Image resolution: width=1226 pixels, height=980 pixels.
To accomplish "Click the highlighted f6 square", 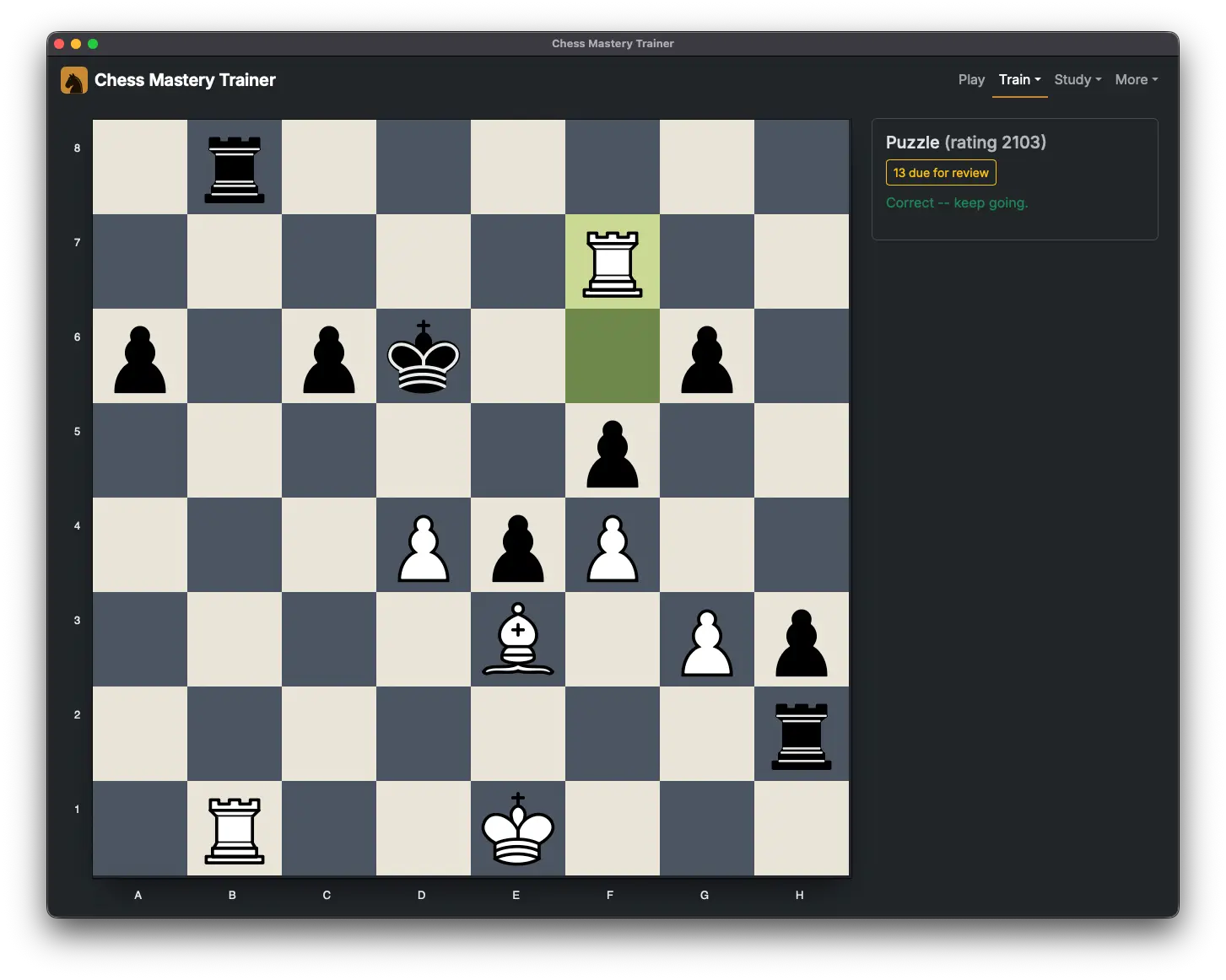I will click(613, 356).
